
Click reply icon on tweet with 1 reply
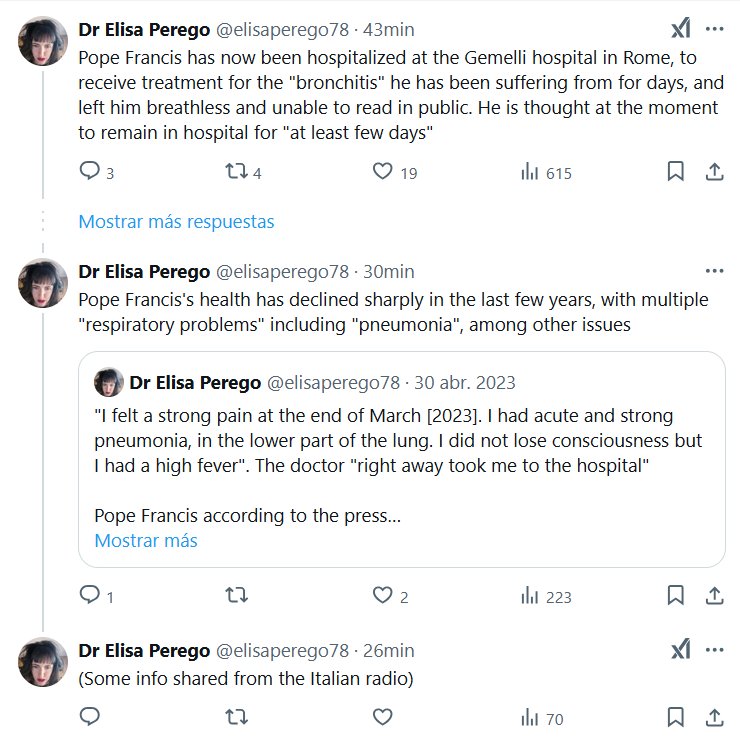[x=89, y=596]
